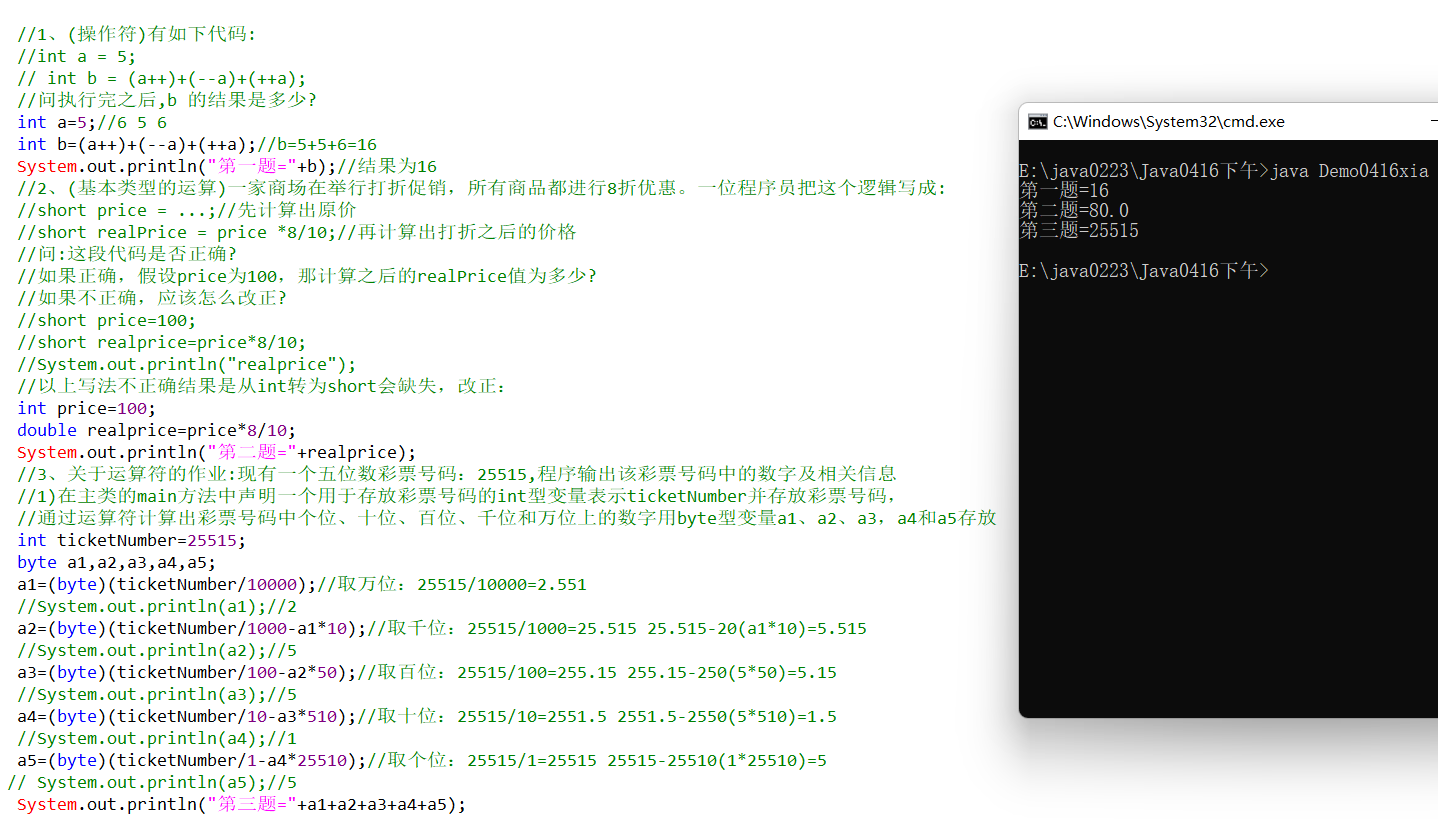
Task: Click the final println line printing "第三题="
Action: [242, 804]
